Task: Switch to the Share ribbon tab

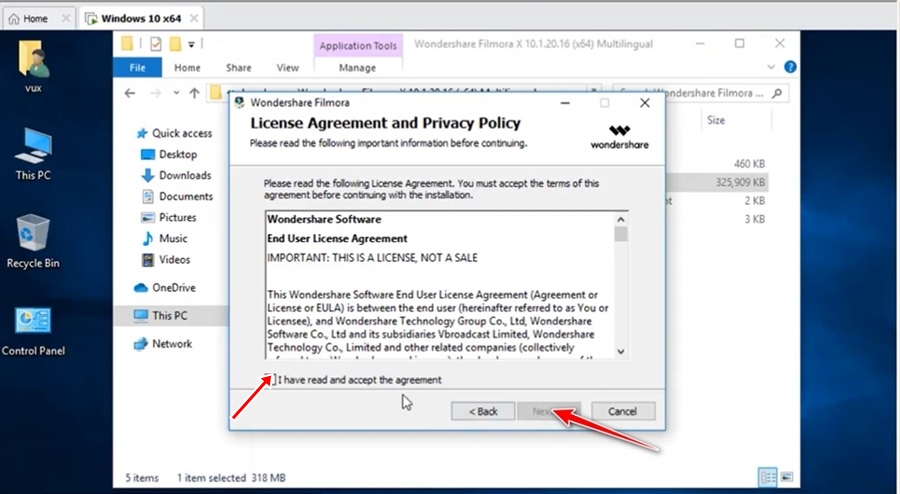Action: point(238,68)
